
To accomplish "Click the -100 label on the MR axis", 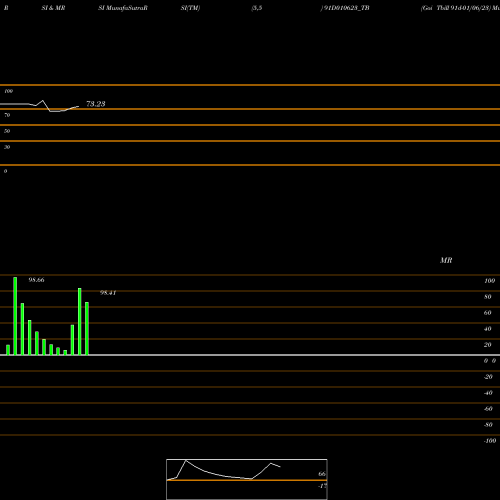I will point(490,441).
